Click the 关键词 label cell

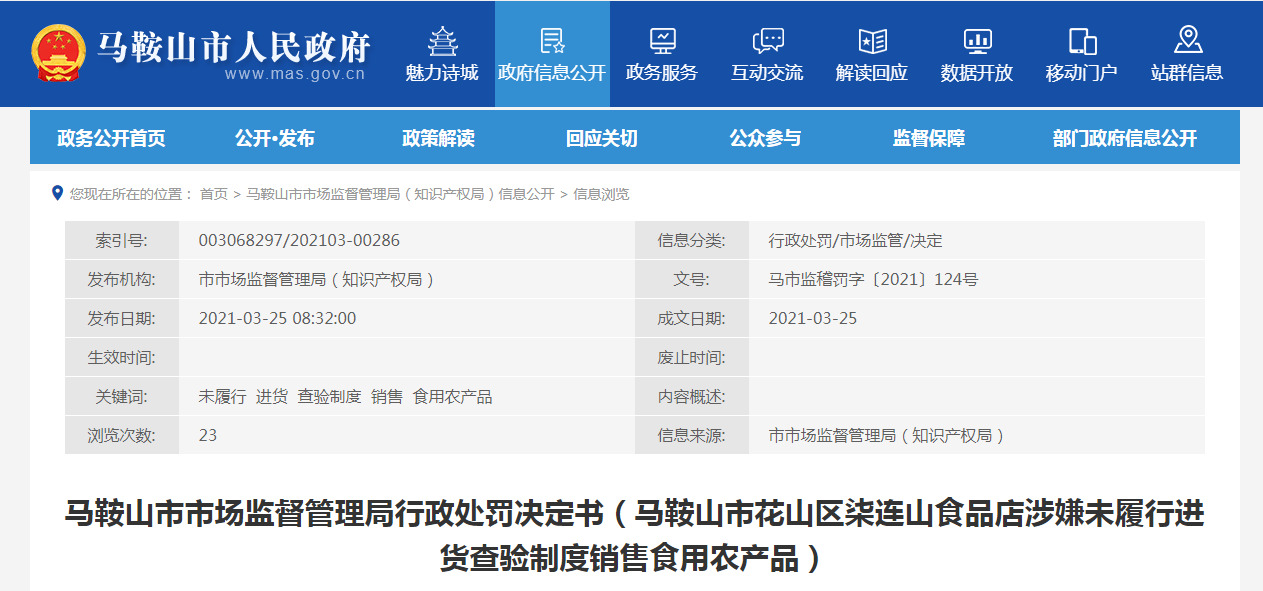[122, 397]
